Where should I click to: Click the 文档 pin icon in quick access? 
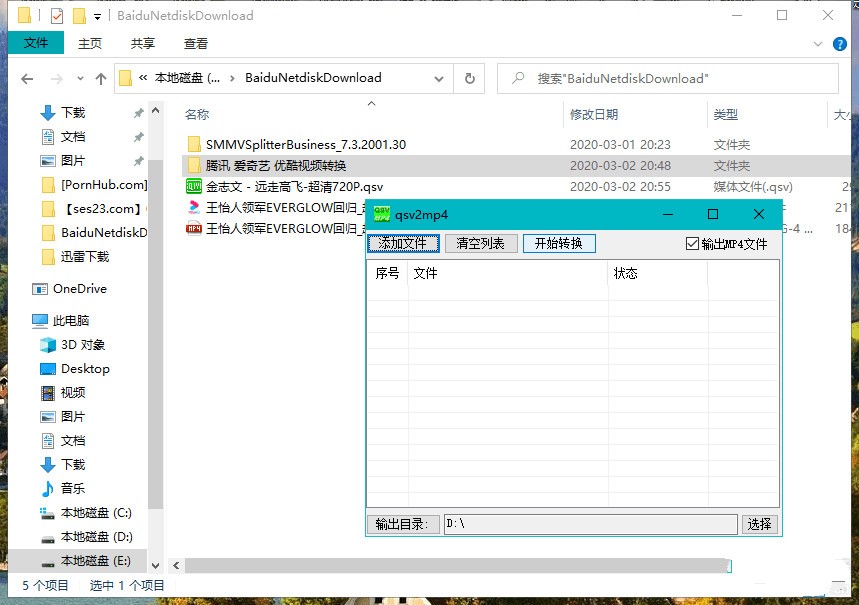click(x=139, y=137)
